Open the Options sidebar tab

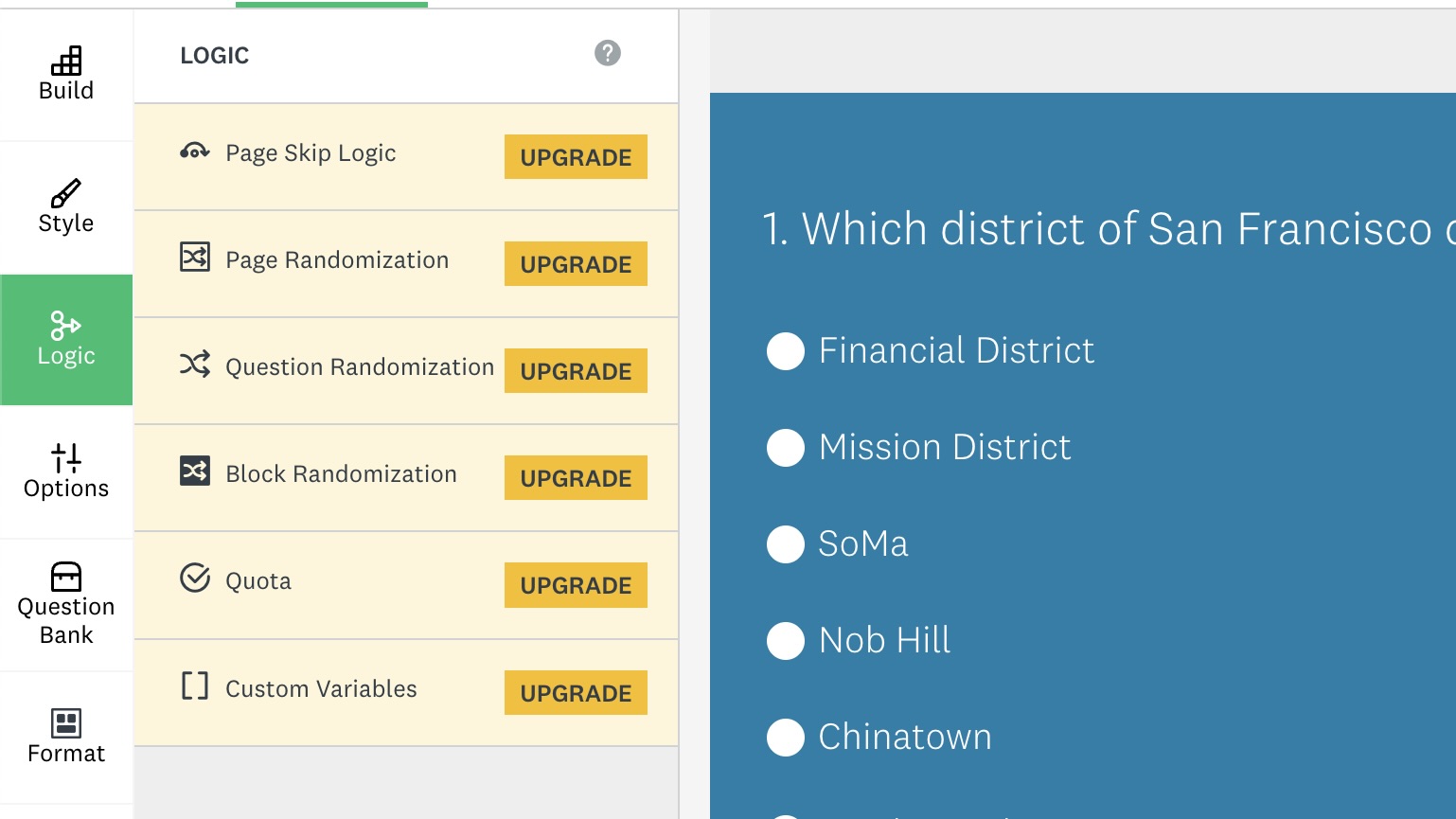tap(66, 472)
